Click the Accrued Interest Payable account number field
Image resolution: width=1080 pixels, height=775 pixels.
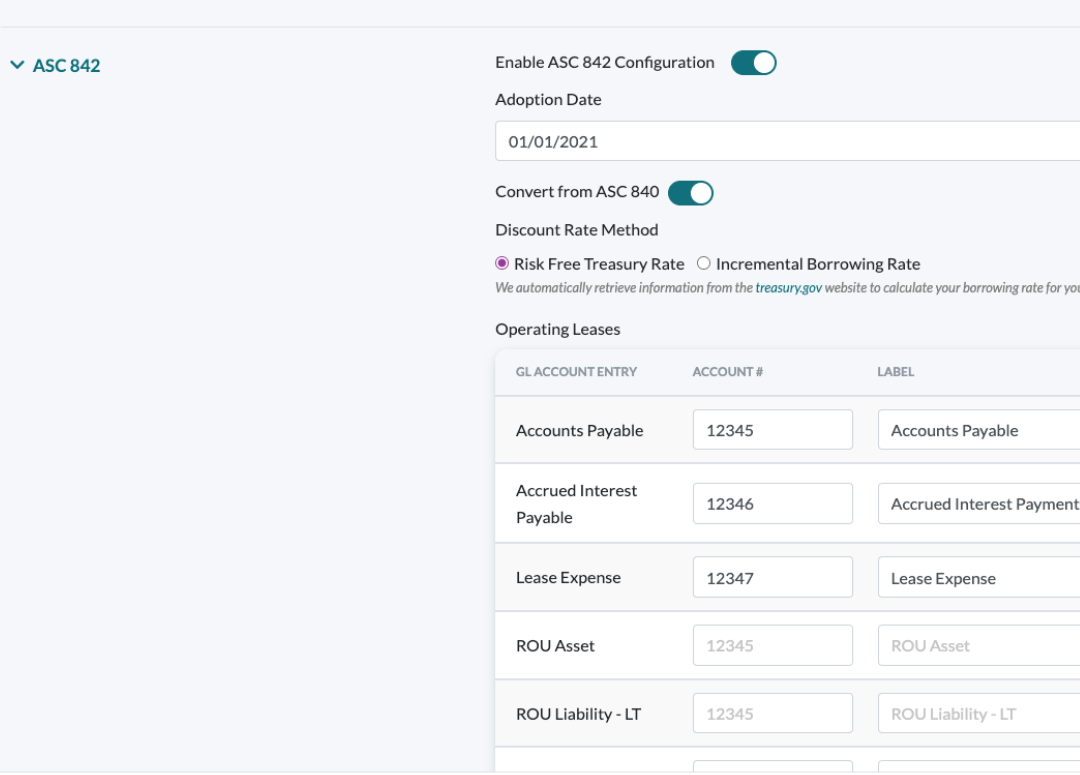pos(772,503)
